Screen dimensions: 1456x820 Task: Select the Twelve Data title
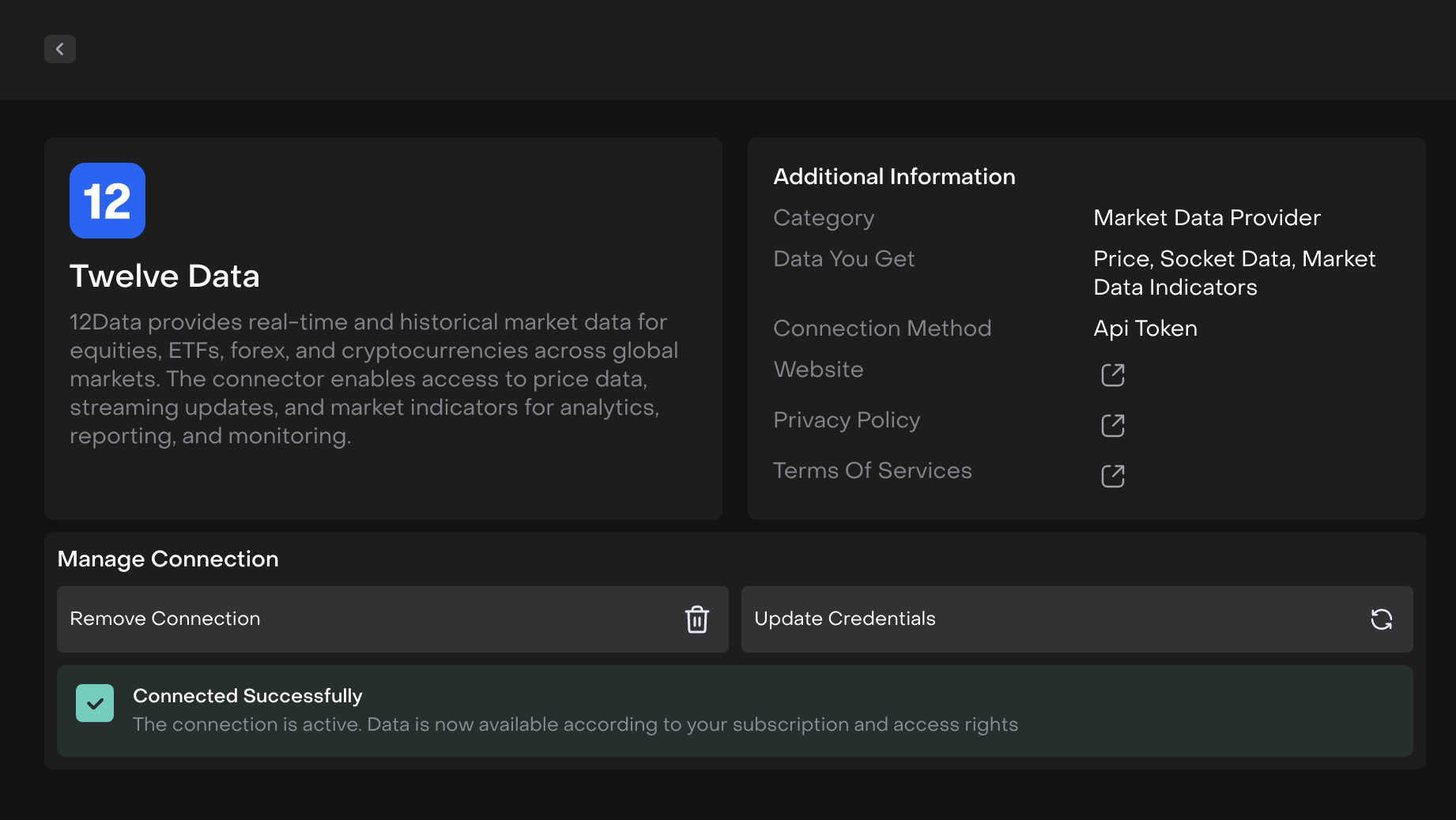[164, 276]
